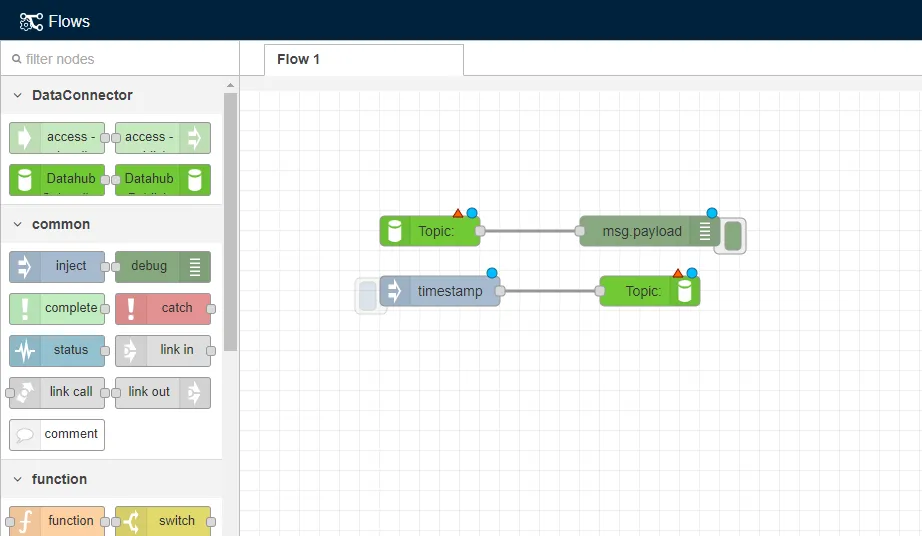
Task: Click output port of canvas Topic subscribe node
Action: (x=480, y=231)
